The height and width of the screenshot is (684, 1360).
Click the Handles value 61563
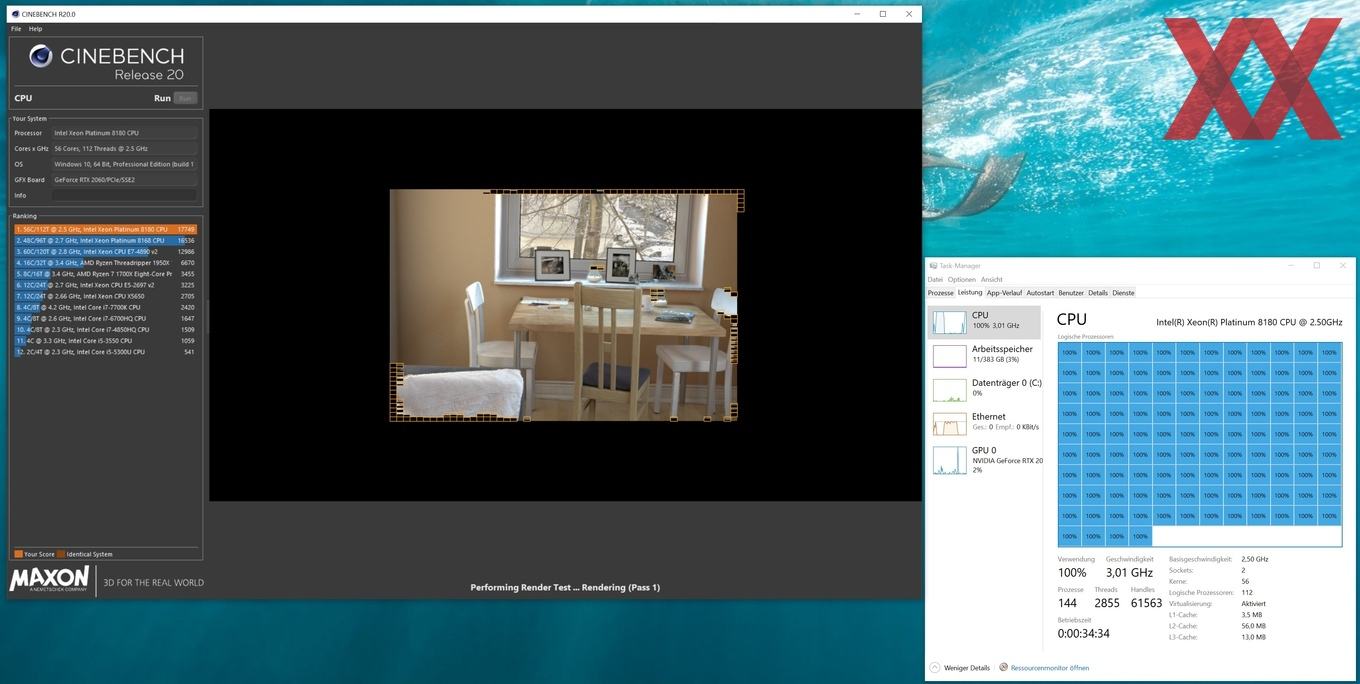1146,603
